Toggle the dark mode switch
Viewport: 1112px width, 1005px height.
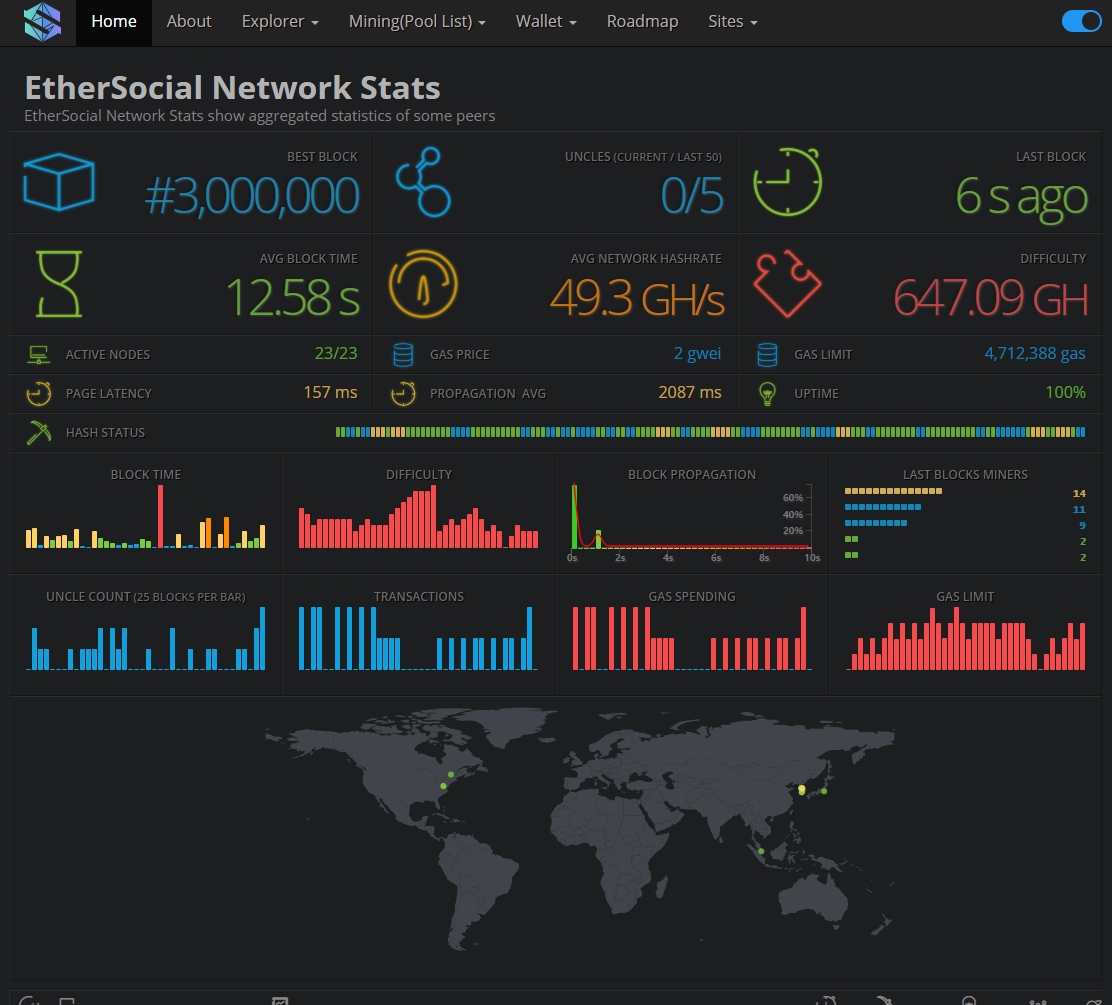pyautogui.click(x=1081, y=21)
